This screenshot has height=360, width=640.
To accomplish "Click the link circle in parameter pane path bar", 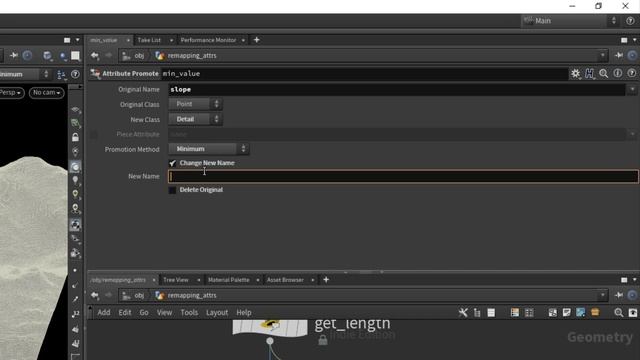I will 632,56.
